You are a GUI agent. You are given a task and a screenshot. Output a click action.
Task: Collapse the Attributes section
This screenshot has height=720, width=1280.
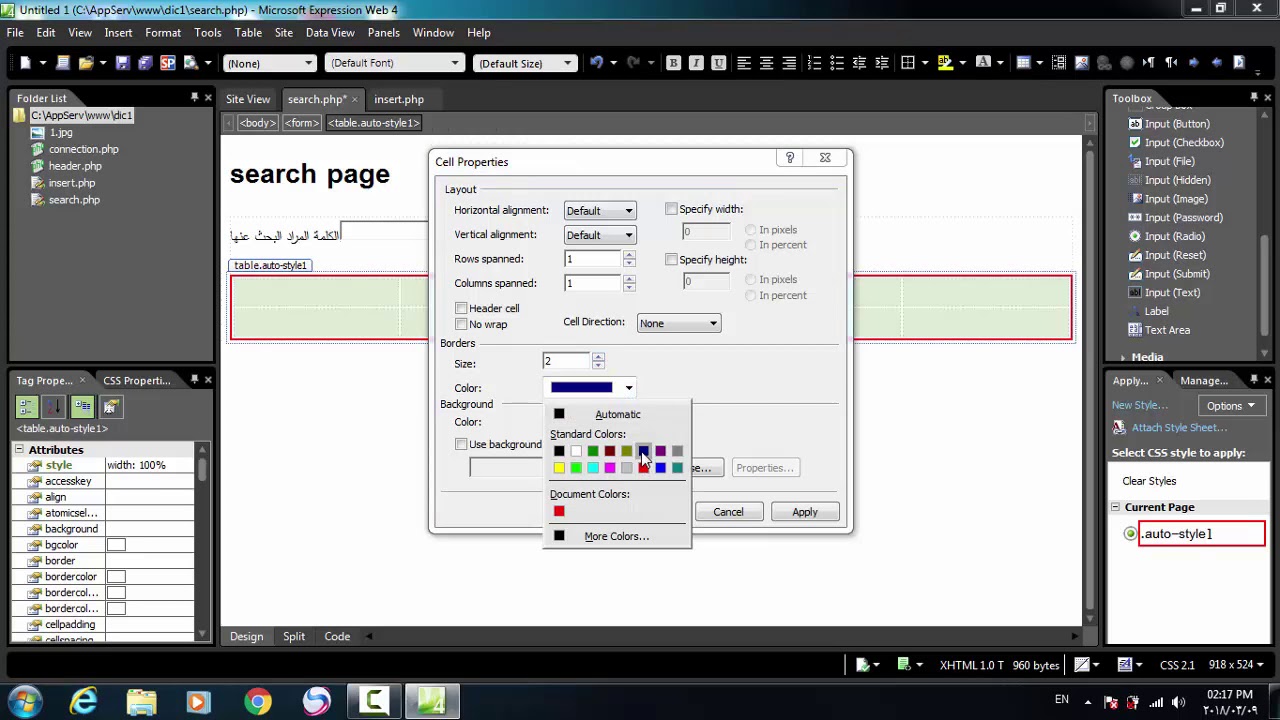19,450
